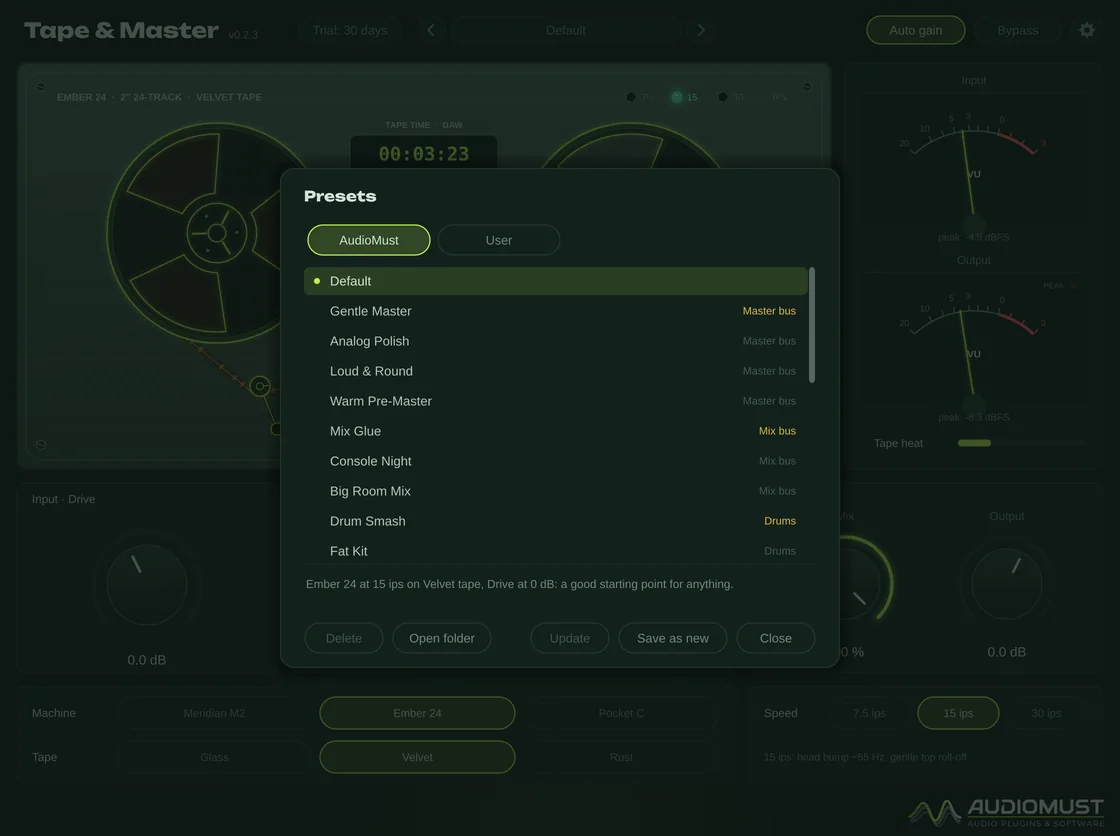Select Meridian M2 machine

click(214, 713)
